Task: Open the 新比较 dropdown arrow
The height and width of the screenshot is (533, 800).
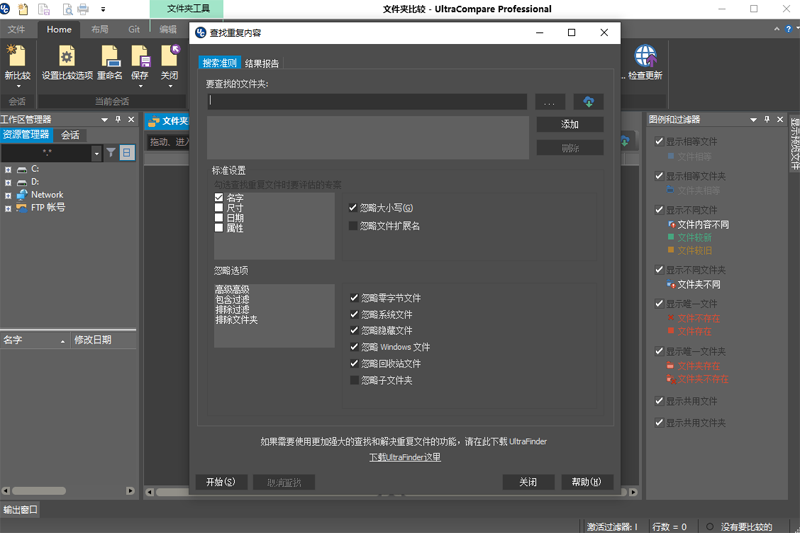Action: pos(18,86)
